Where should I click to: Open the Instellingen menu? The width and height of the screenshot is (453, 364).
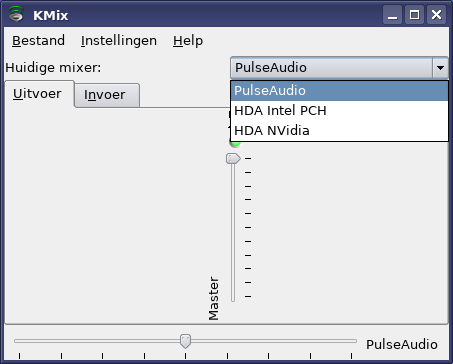(x=119, y=41)
